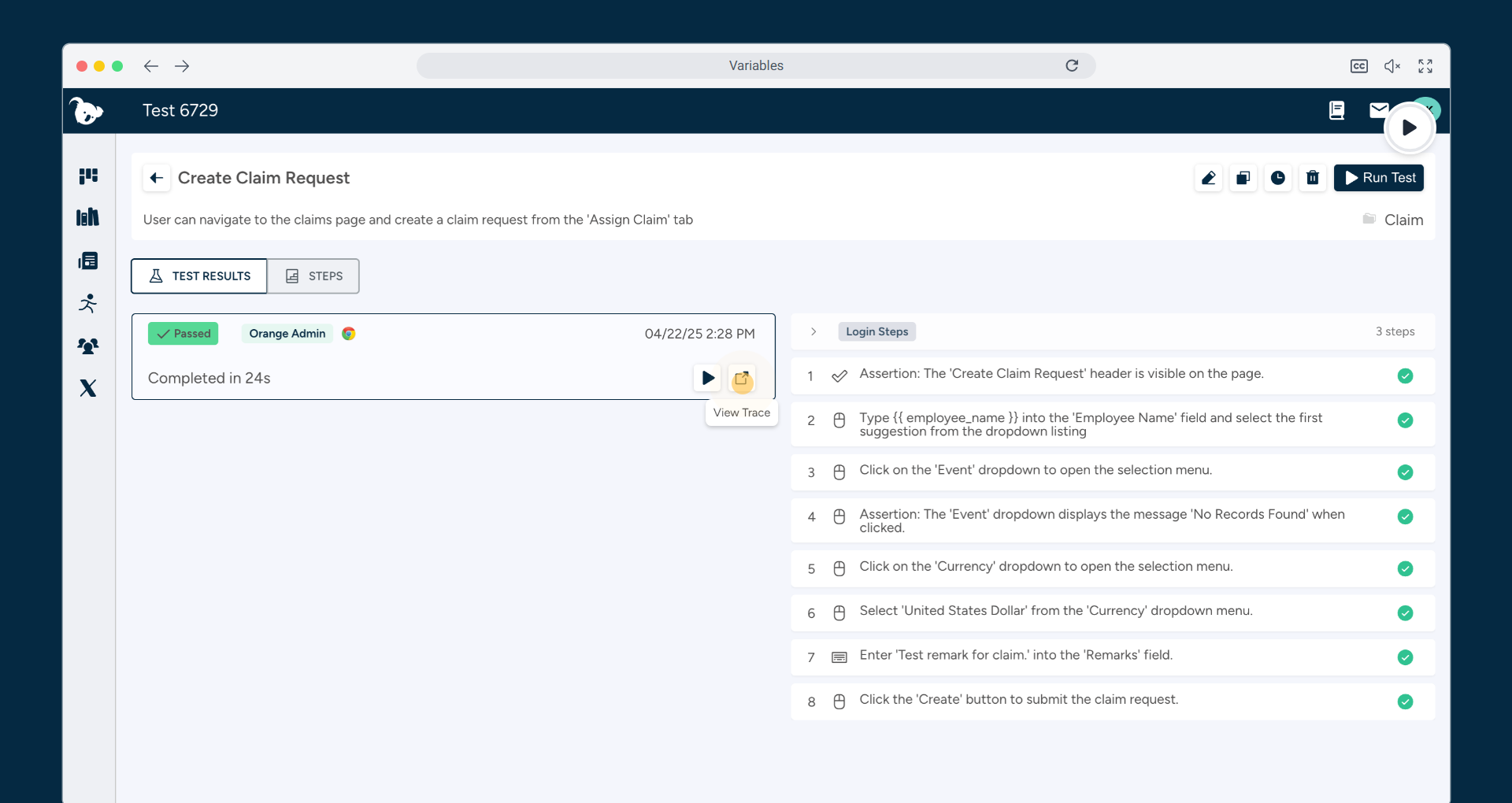Toggle mute speaker icon
This screenshot has height=803, width=1512.
click(x=1392, y=66)
